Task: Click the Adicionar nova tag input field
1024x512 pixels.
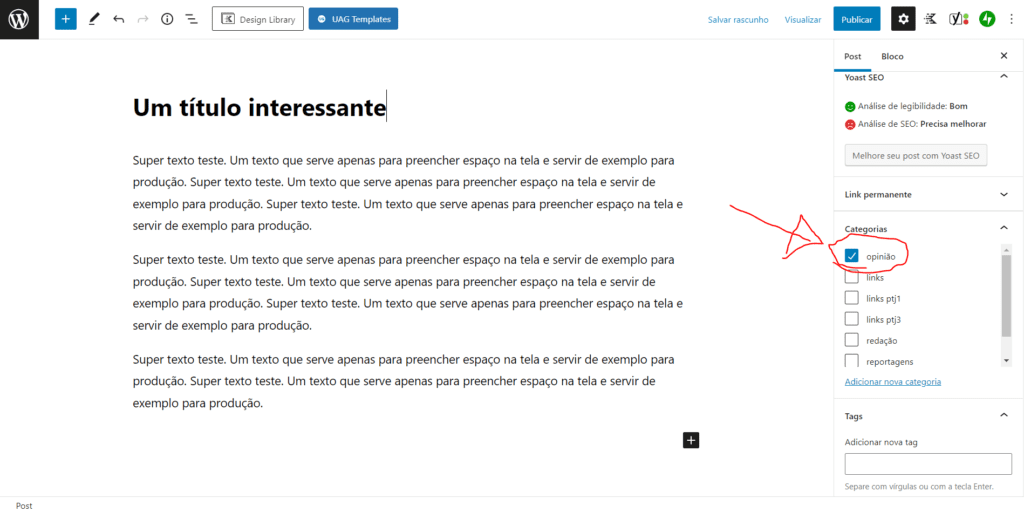Action: (x=928, y=464)
